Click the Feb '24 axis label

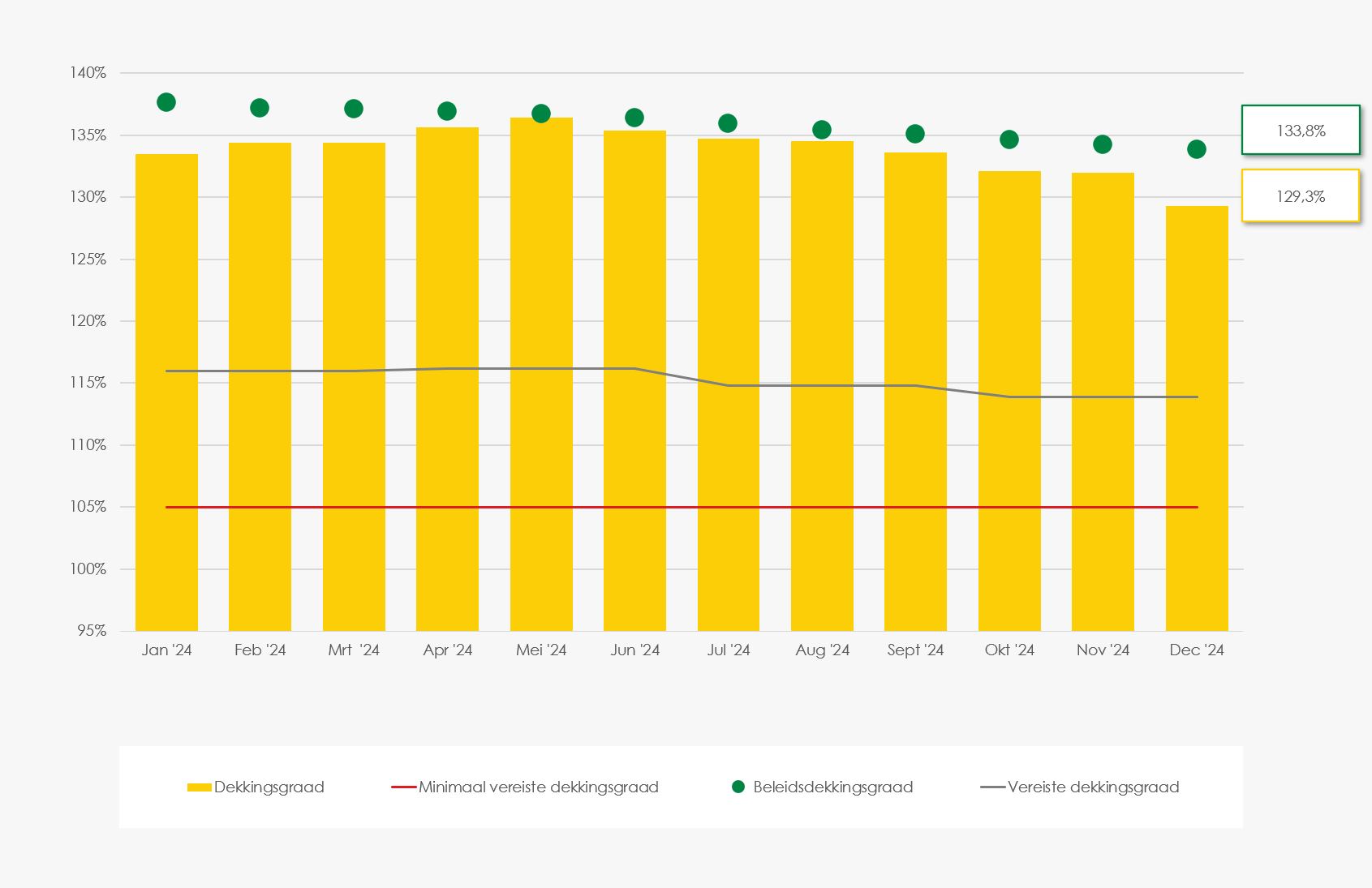(x=260, y=650)
